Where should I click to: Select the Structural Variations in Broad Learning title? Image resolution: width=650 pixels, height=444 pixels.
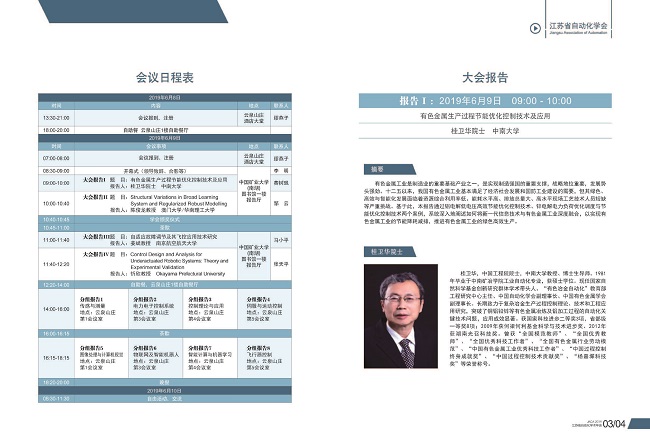174,197
